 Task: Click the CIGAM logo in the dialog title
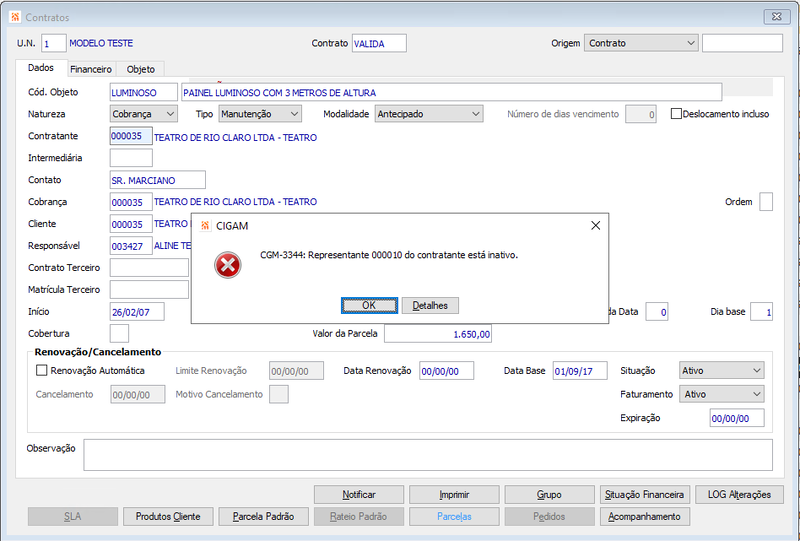(x=205, y=226)
